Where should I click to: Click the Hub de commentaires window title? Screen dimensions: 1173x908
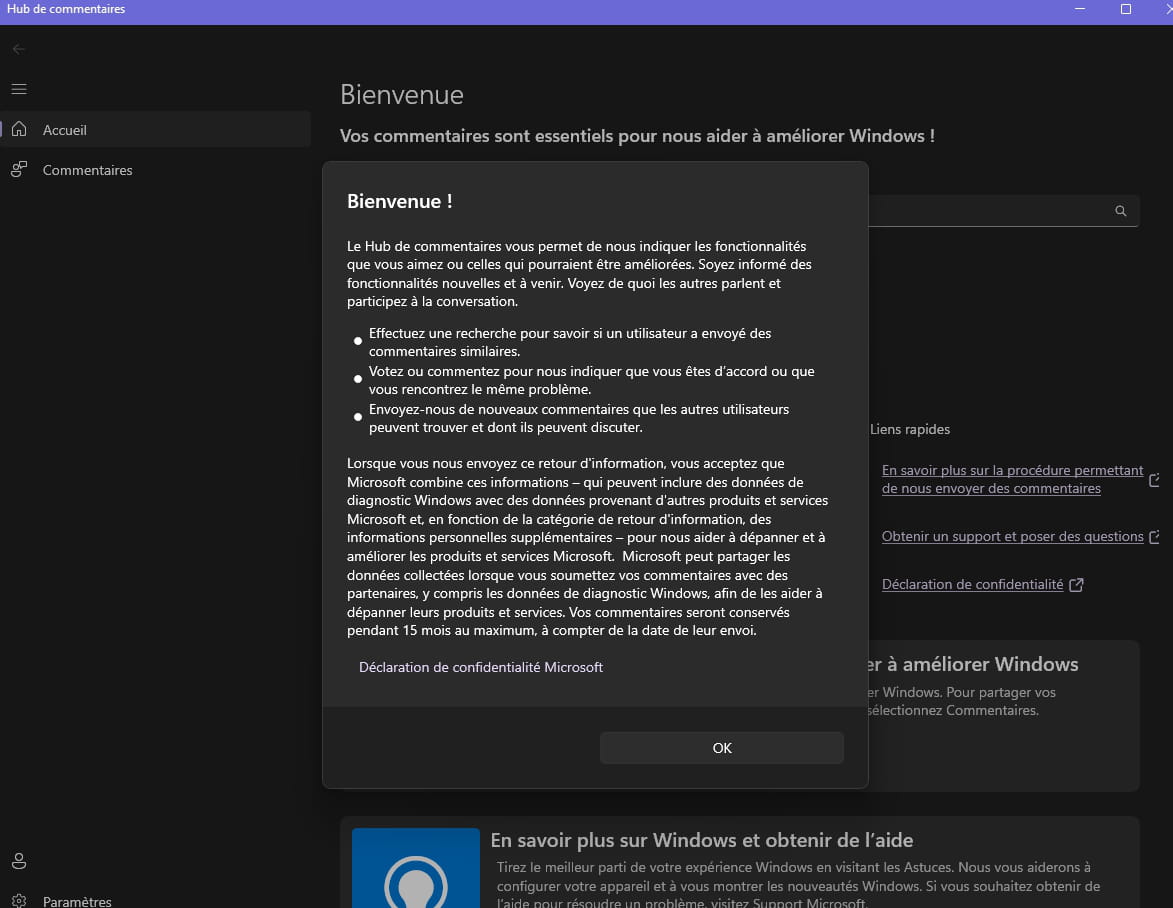click(66, 9)
